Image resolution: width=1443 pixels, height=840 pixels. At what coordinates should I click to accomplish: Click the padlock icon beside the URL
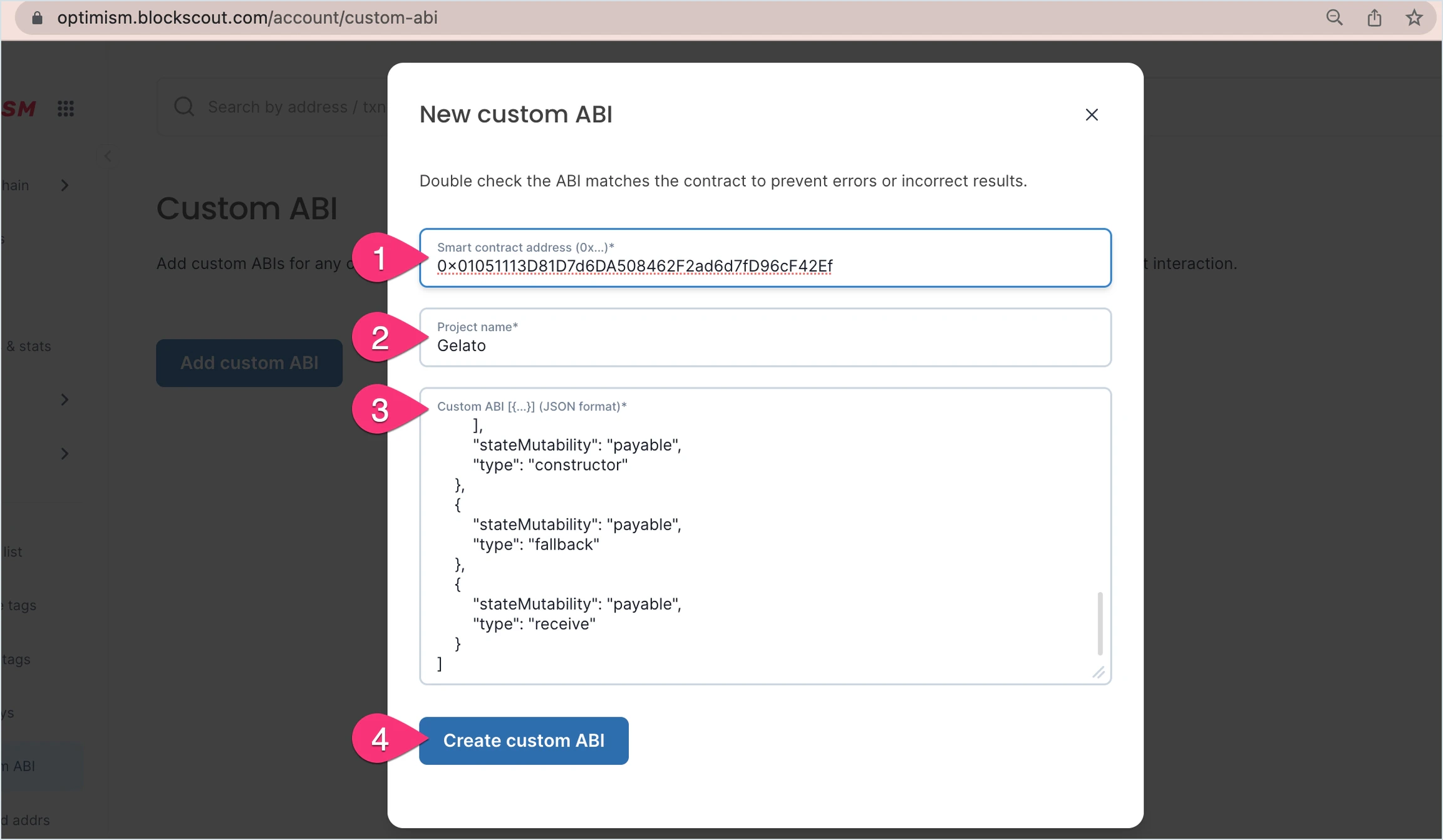click(37, 18)
